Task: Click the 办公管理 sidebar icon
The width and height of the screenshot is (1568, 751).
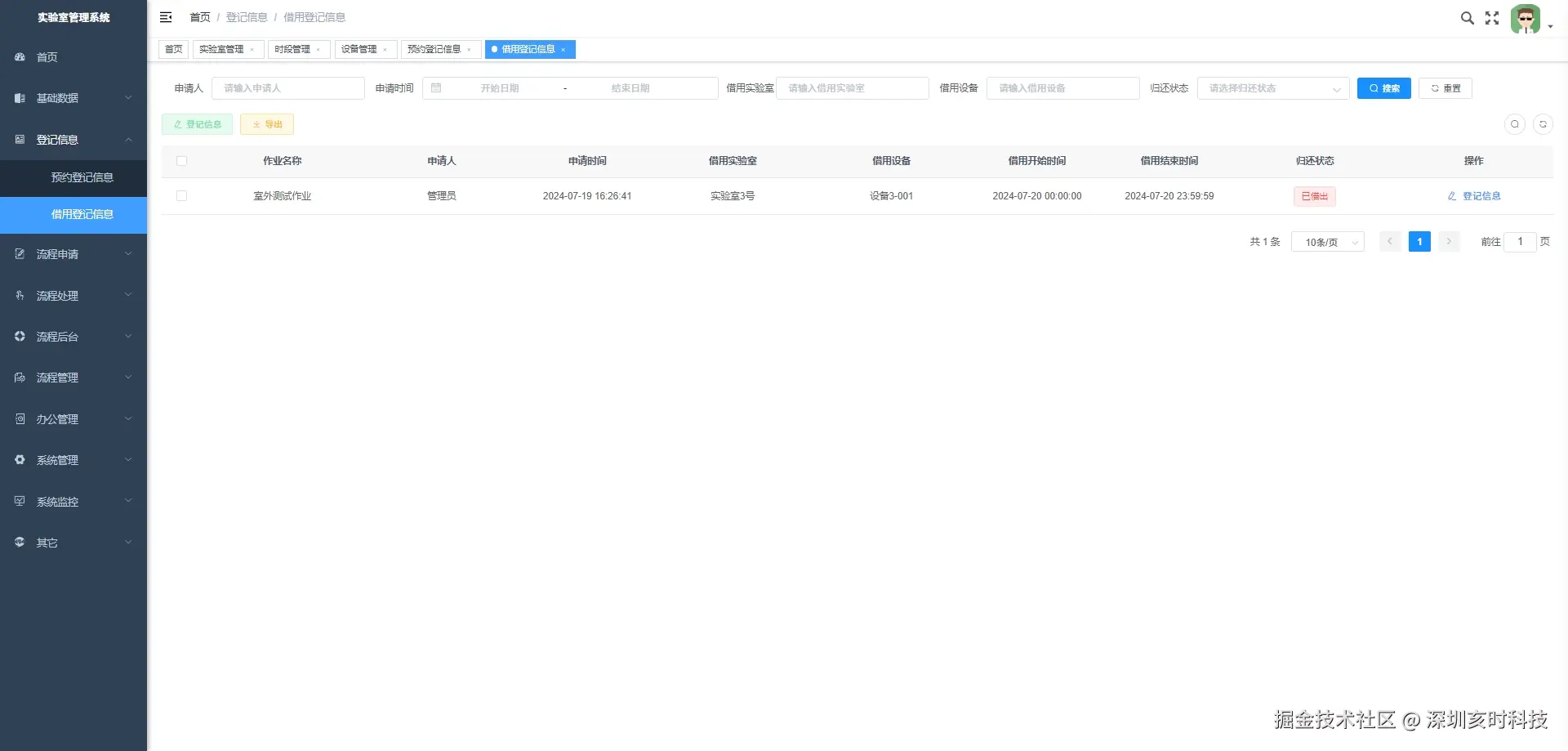Action: [20, 419]
